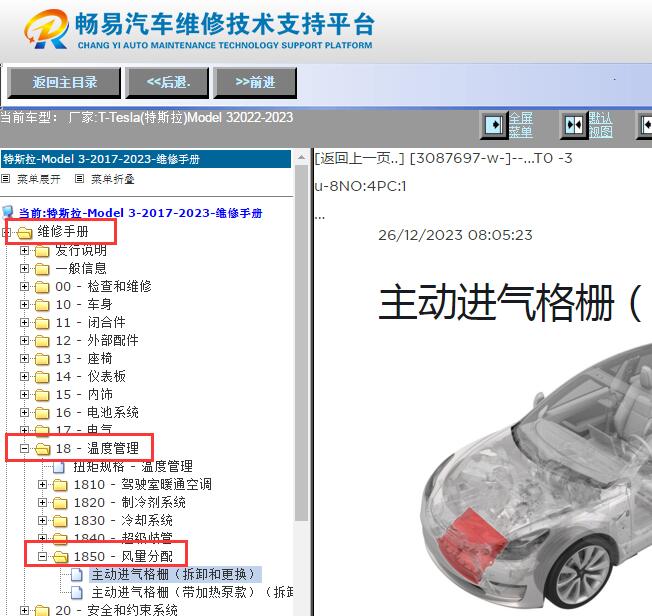
Task: Click [返回上一页..] link in content pane
Action: tap(359, 158)
